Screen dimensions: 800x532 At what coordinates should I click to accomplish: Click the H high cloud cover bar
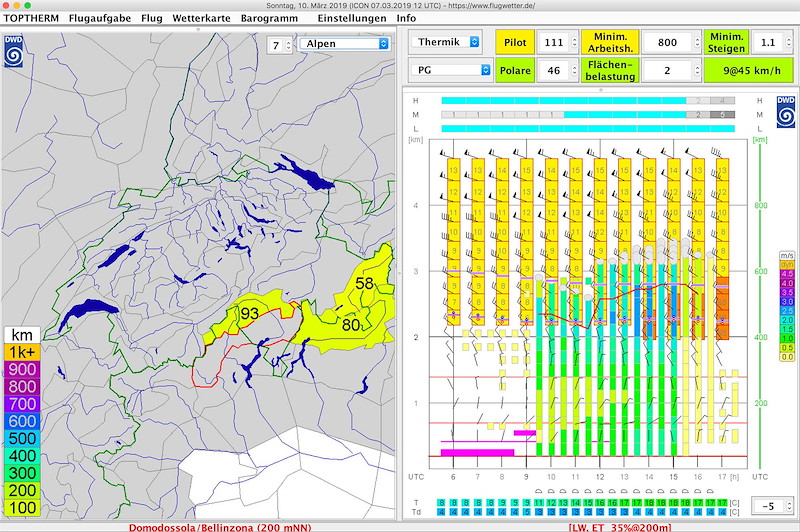(x=588, y=101)
